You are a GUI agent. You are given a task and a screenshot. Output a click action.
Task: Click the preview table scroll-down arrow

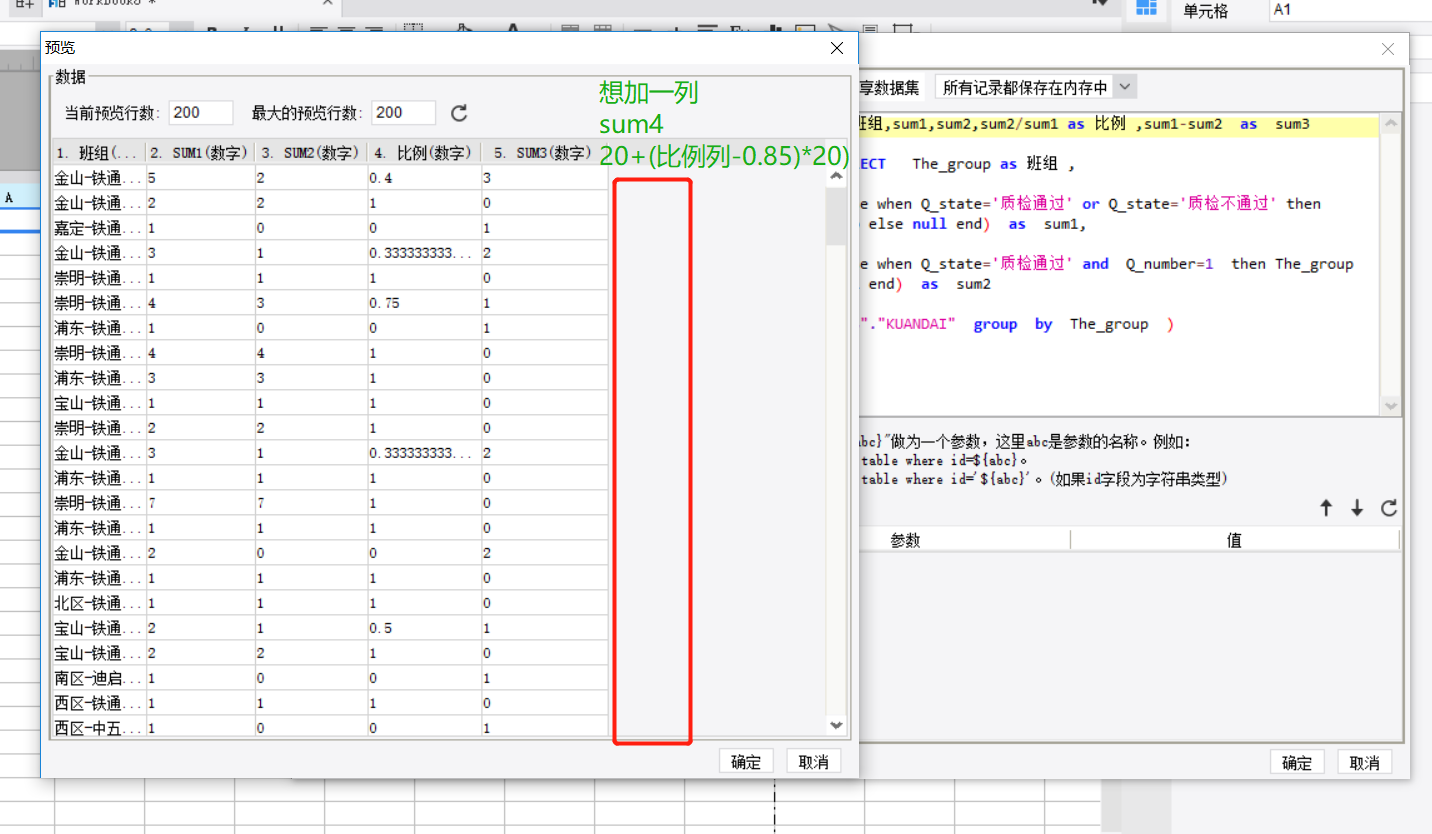click(x=837, y=725)
